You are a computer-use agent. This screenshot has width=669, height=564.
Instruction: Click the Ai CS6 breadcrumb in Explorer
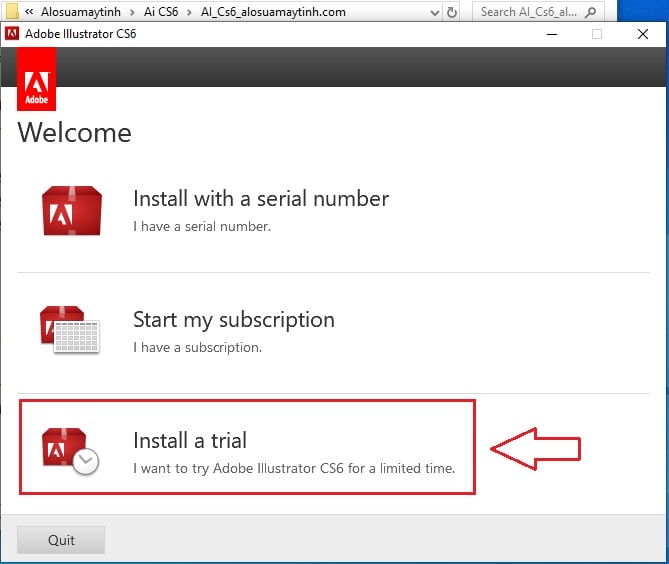pos(161,12)
